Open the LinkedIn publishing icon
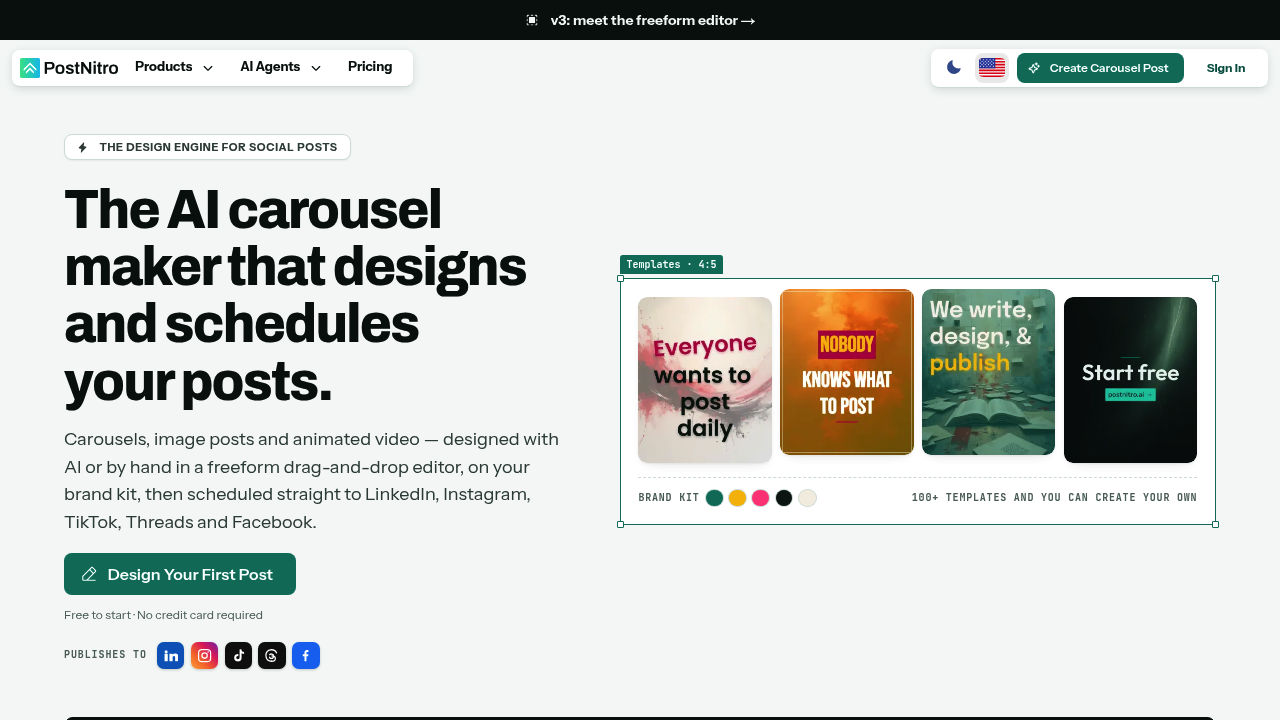The image size is (1280, 720). (171, 656)
